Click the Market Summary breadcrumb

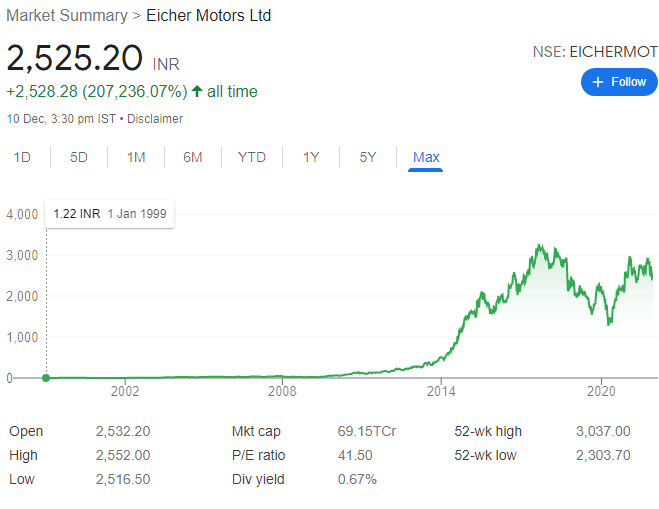click(67, 16)
